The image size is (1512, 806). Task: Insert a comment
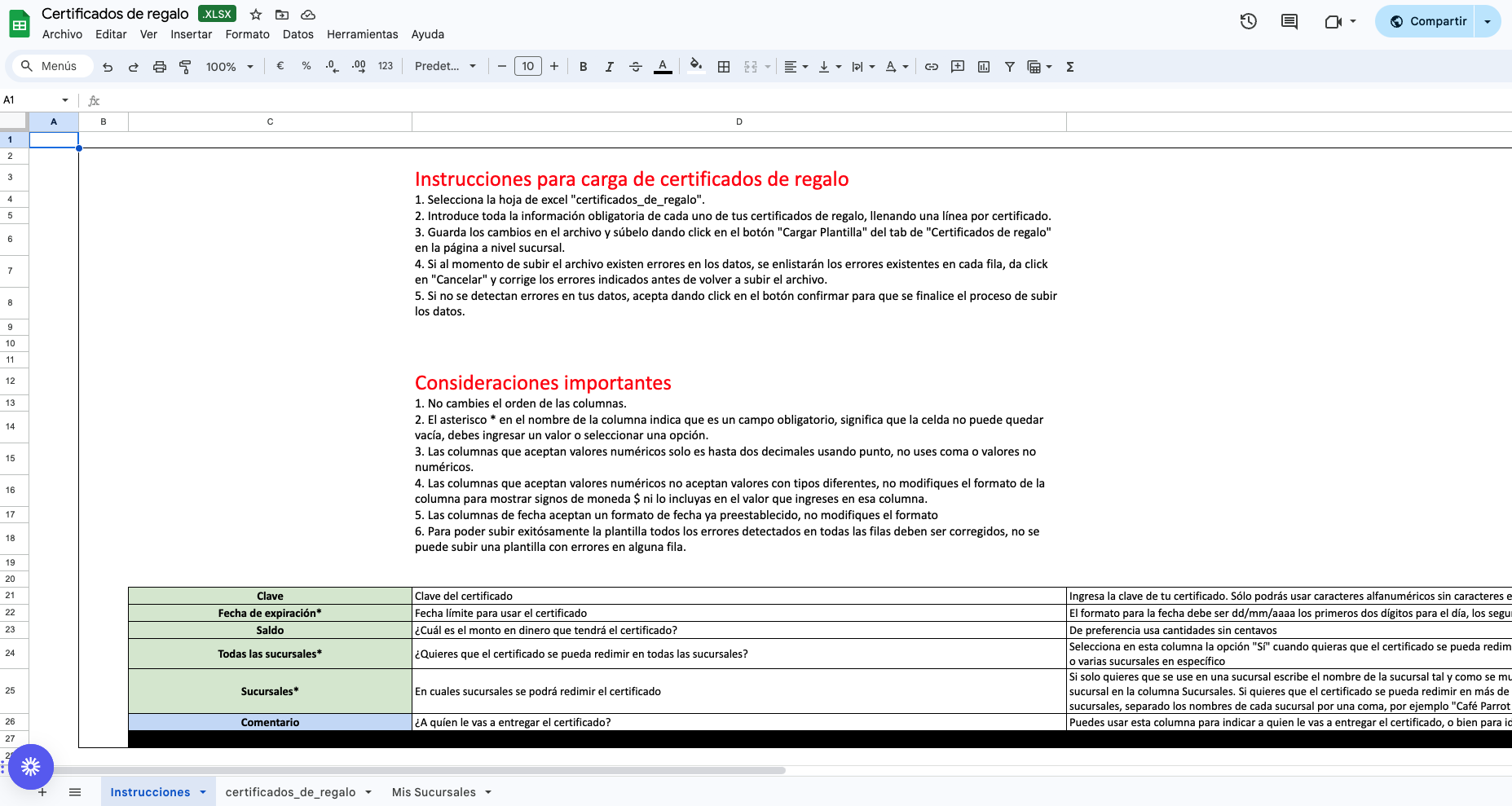(958, 67)
